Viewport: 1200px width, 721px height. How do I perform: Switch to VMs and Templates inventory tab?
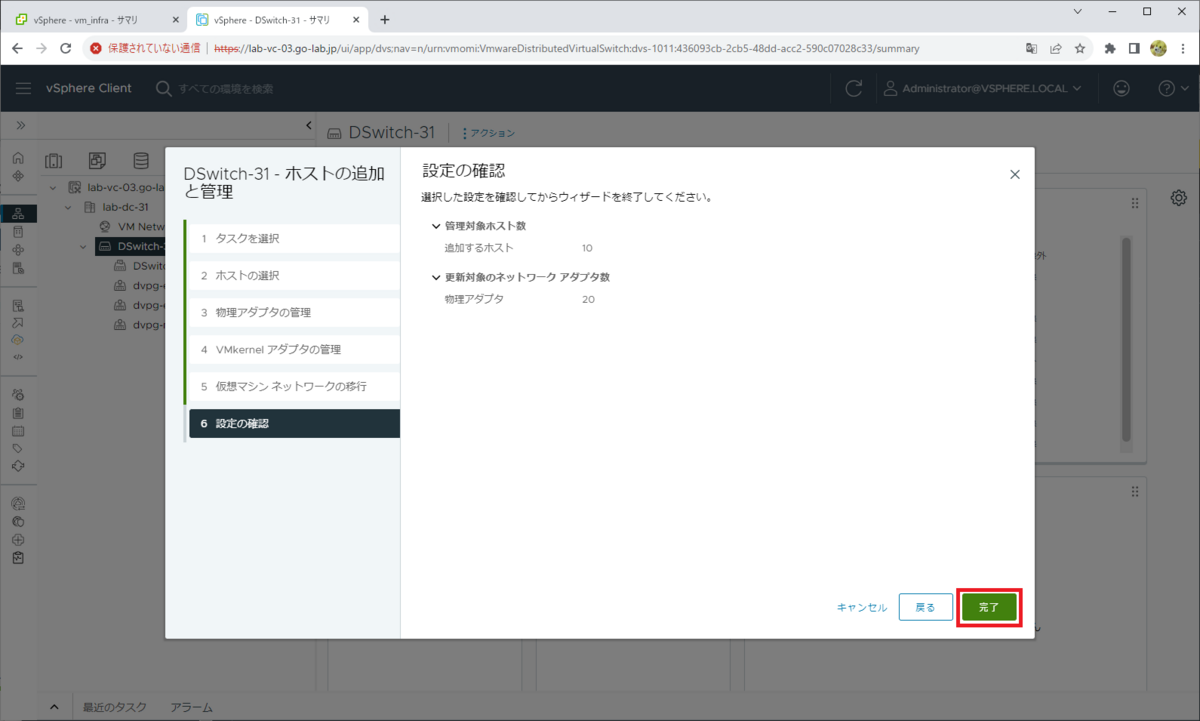(x=97, y=160)
